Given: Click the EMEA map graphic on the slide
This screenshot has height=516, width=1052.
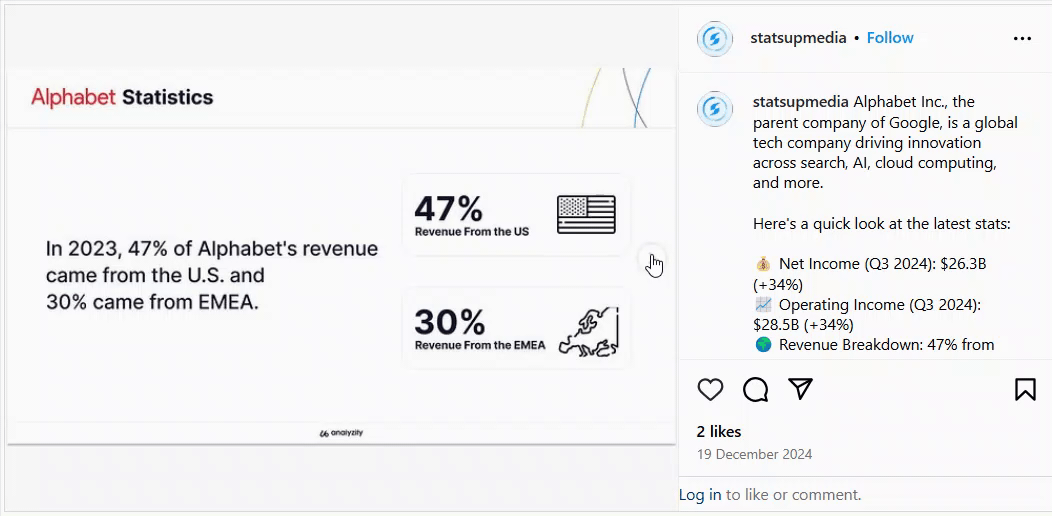Looking at the screenshot, I should [588, 331].
